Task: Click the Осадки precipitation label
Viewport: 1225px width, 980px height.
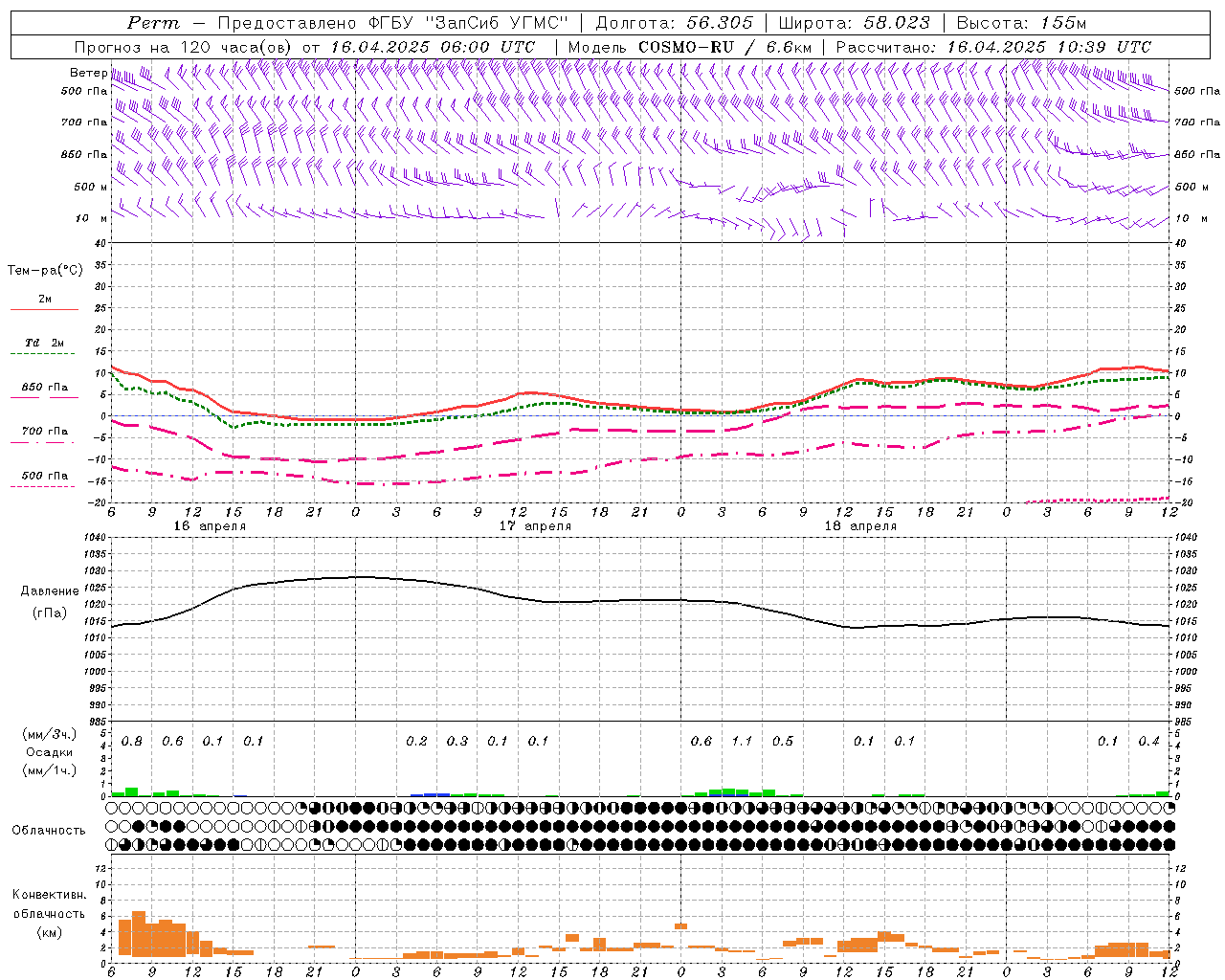Action: (50, 752)
